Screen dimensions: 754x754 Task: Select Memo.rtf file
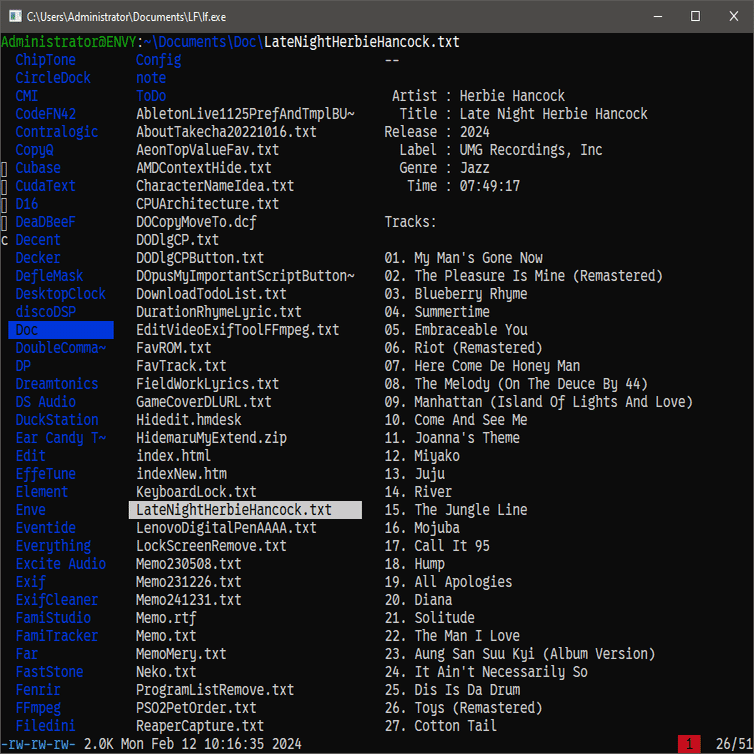click(x=166, y=618)
